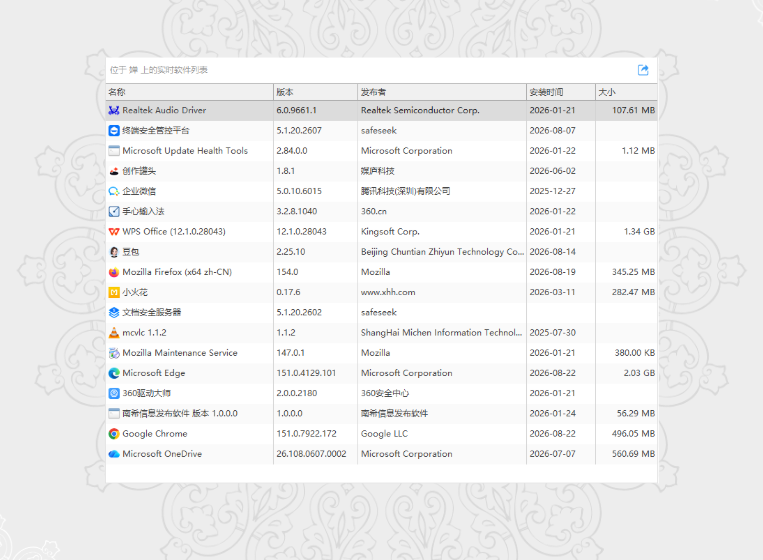The width and height of the screenshot is (763, 560).
Task: Click Microsoft Update Health Tools icon
Action: pyautogui.click(x=114, y=151)
